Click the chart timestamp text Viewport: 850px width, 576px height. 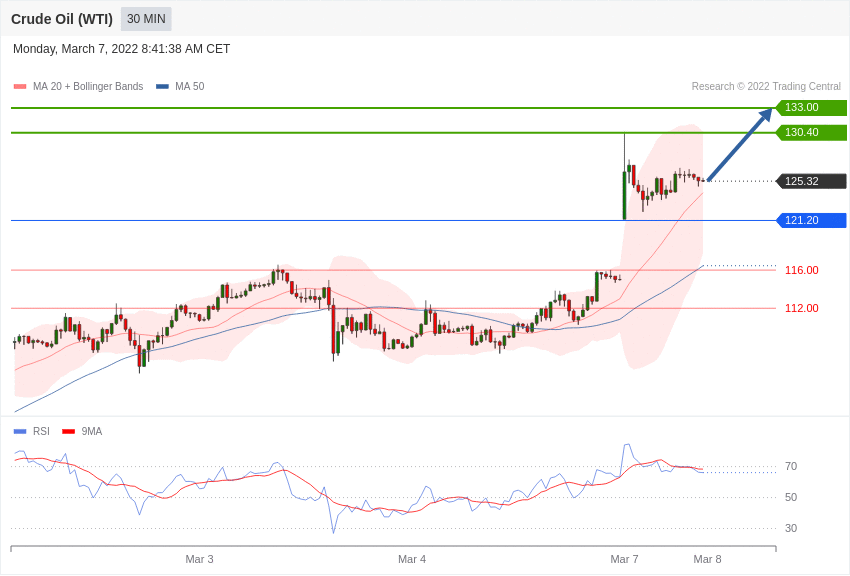tap(121, 49)
